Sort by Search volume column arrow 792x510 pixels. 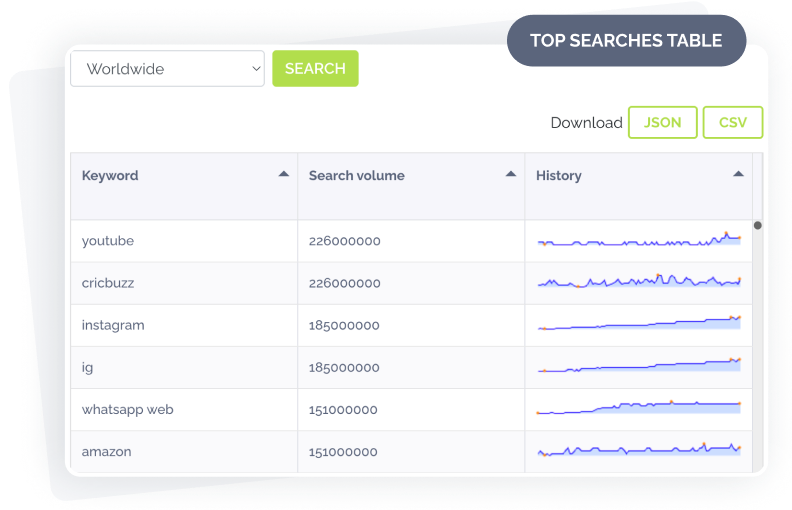pos(511,174)
